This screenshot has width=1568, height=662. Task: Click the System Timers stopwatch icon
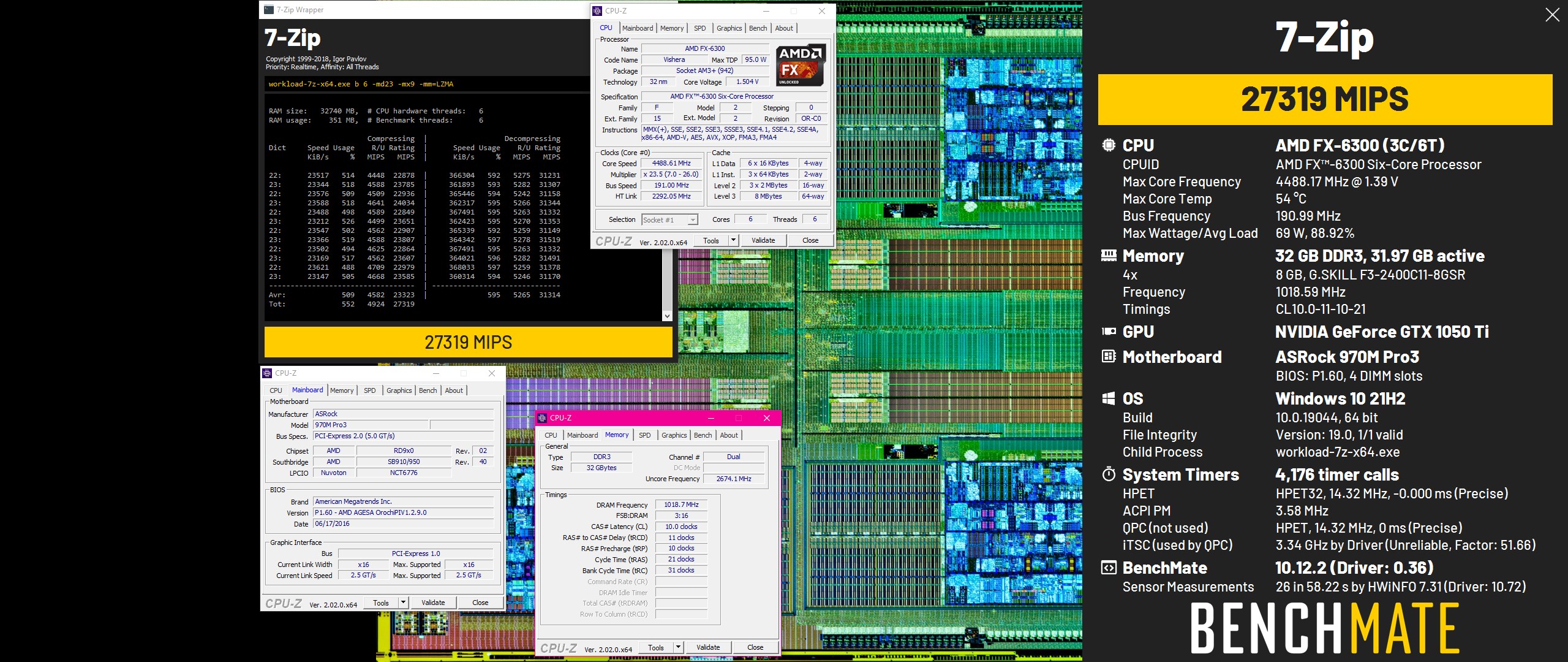click(x=1109, y=474)
